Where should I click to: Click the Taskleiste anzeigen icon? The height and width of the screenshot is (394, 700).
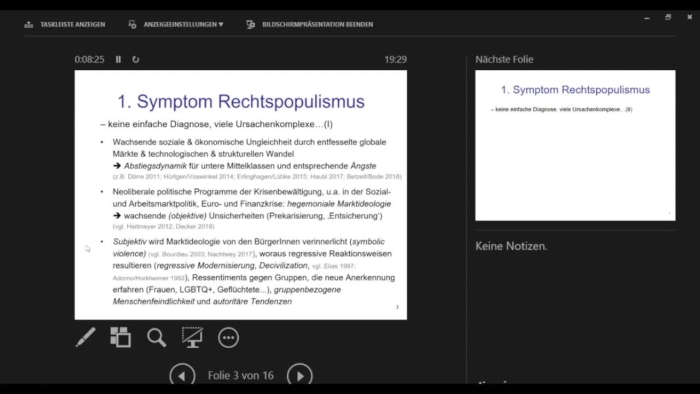[29, 25]
